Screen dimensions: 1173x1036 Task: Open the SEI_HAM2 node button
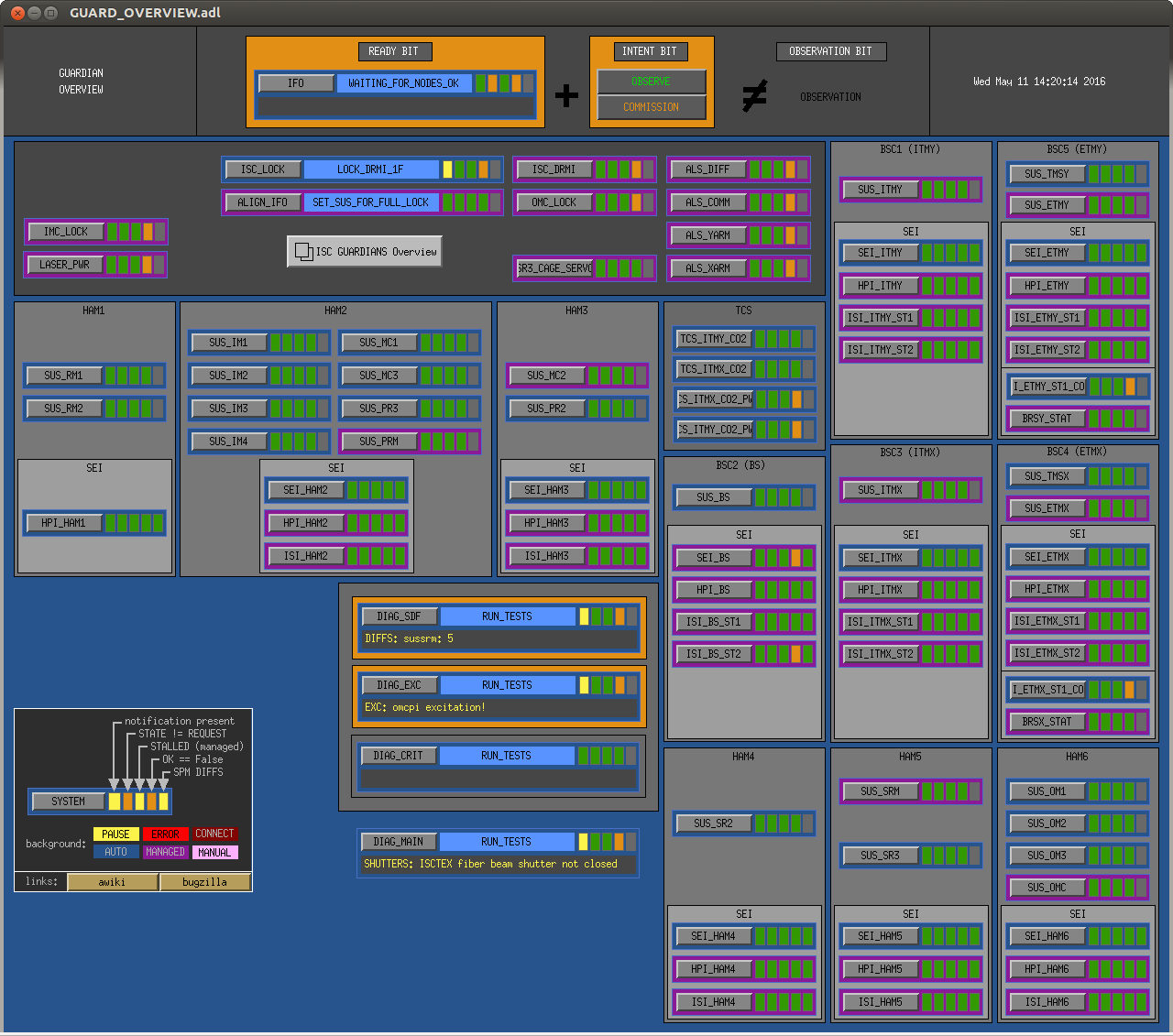306,490
